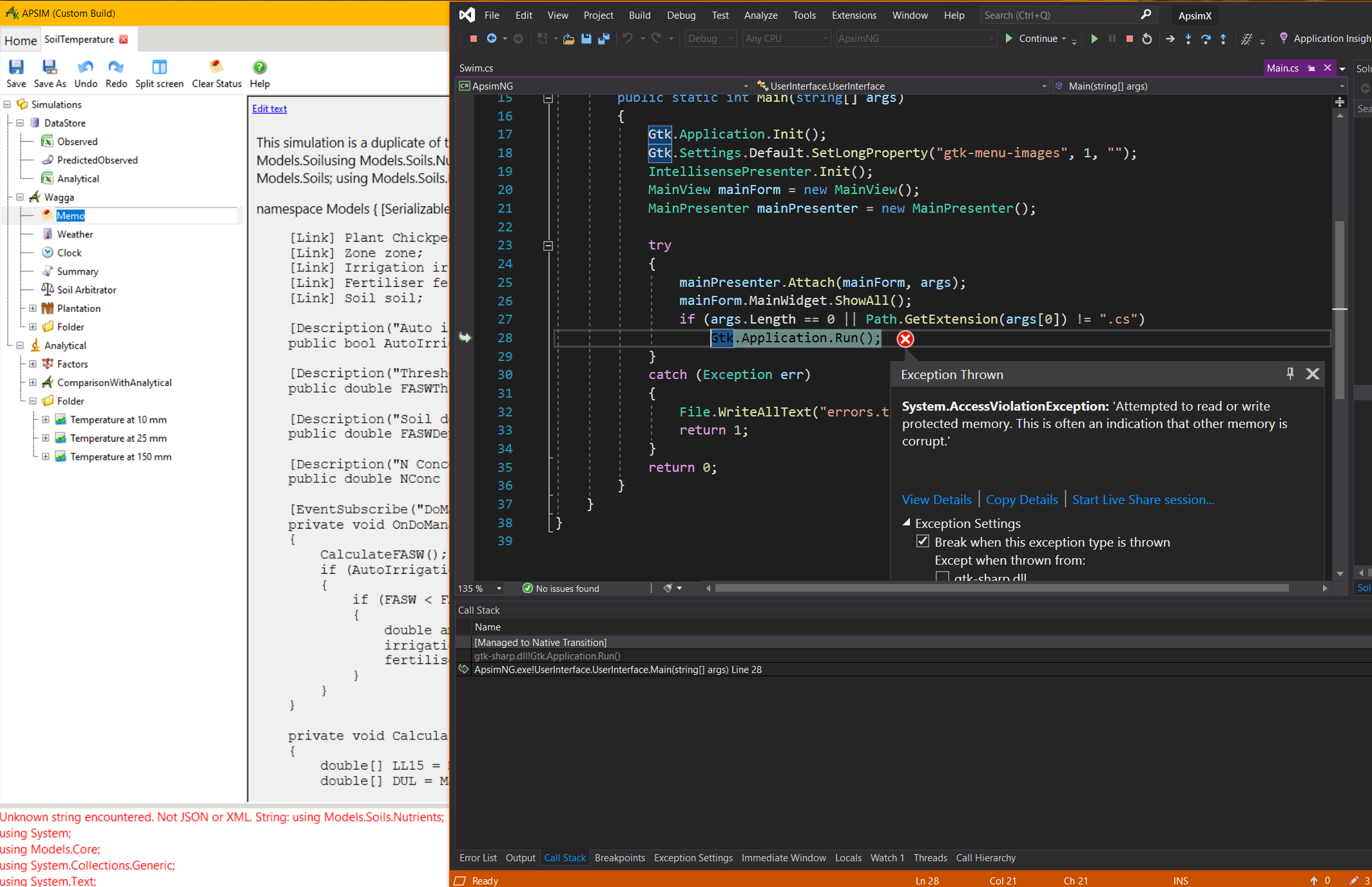The width and height of the screenshot is (1372, 887).
Task: Pin the Exception Thrown popup
Action: 1290,374
